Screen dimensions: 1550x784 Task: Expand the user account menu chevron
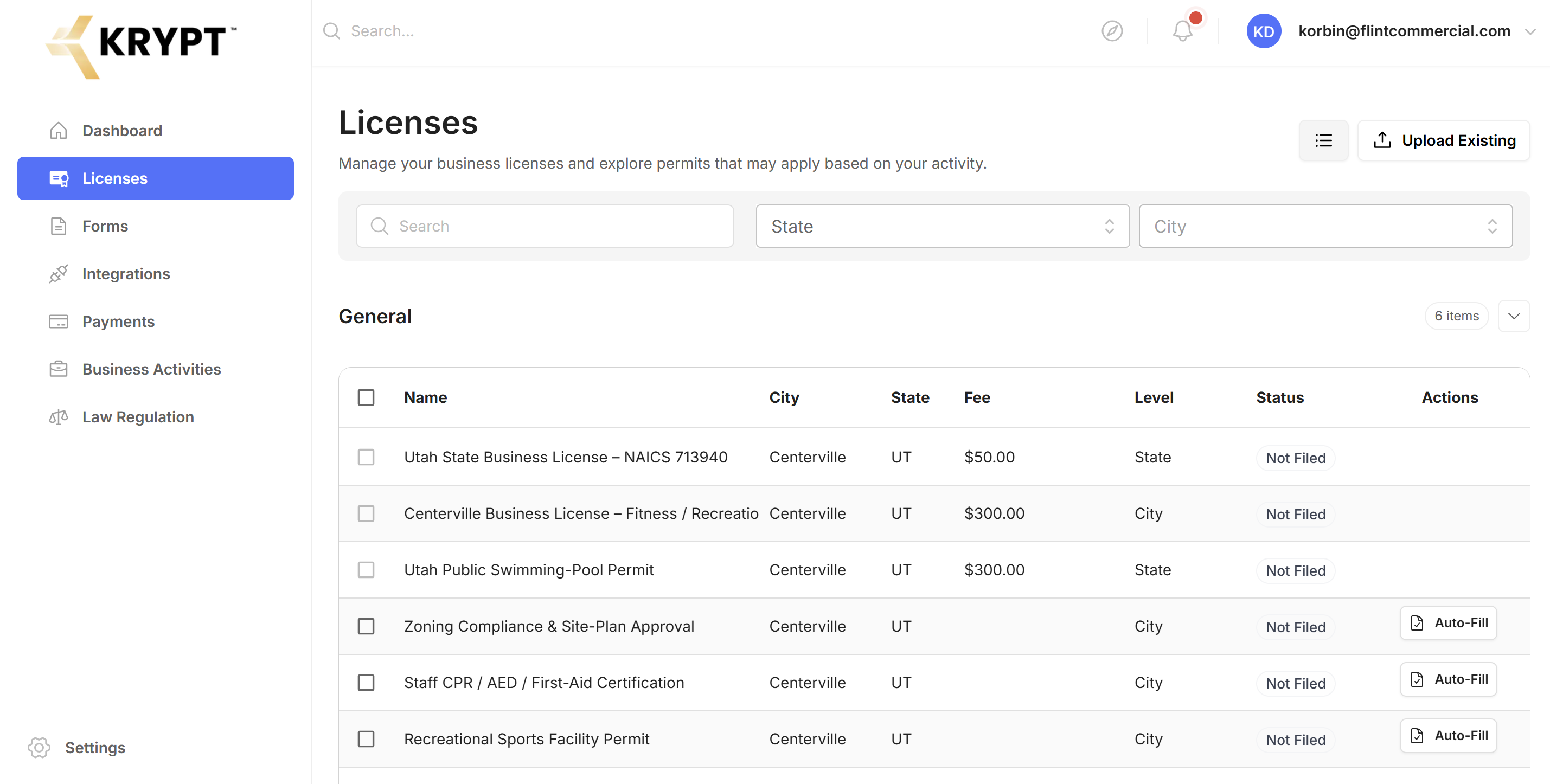1530,31
